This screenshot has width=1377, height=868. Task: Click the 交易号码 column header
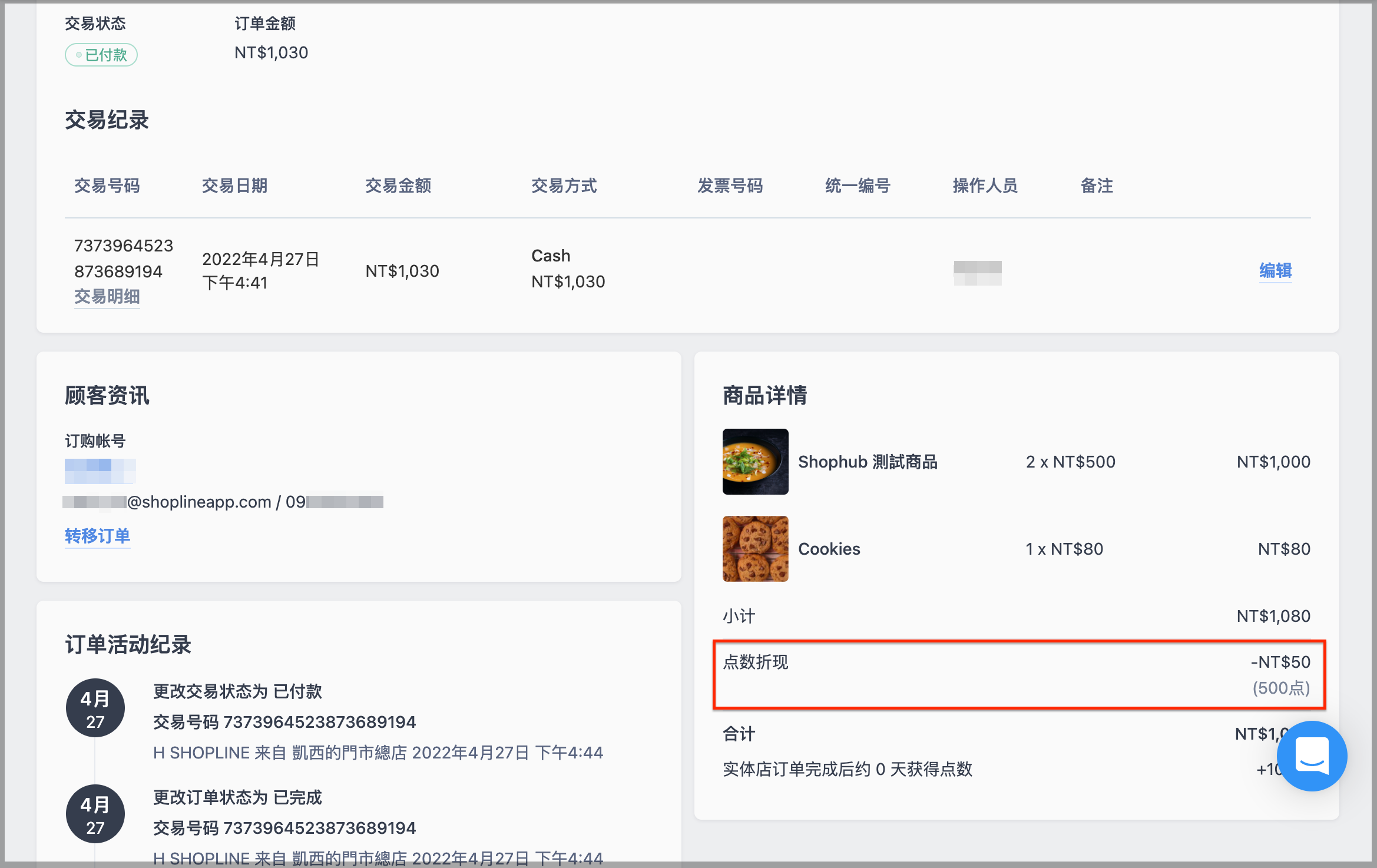(x=107, y=185)
